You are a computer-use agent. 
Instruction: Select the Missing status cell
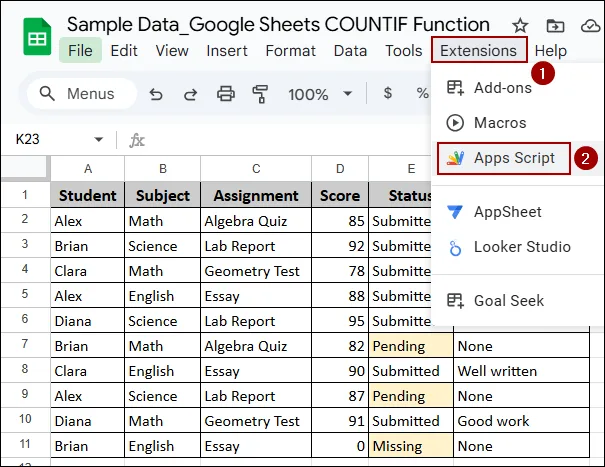411,446
